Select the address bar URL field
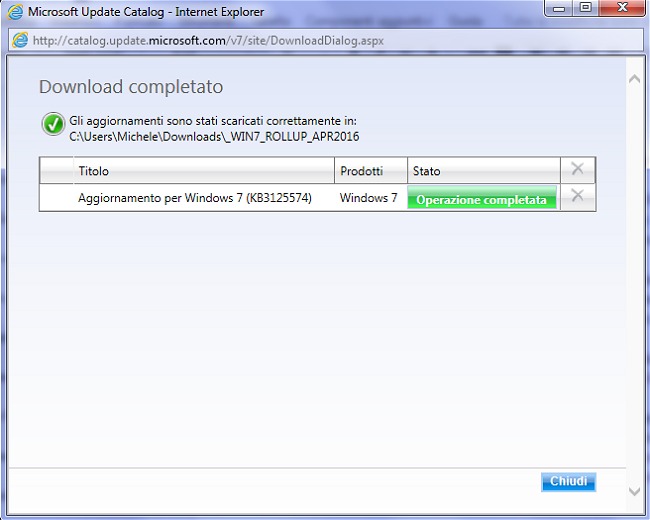The height and width of the screenshot is (520, 650). pyautogui.click(x=326, y=41)
